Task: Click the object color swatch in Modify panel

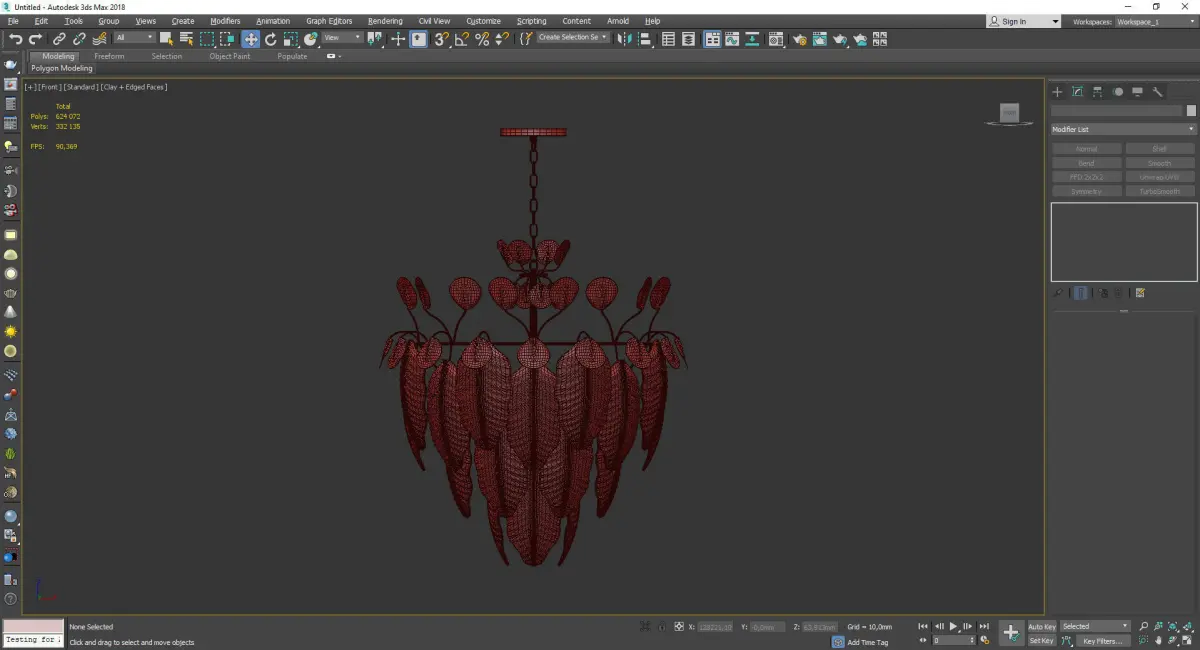Action: 1190,111
